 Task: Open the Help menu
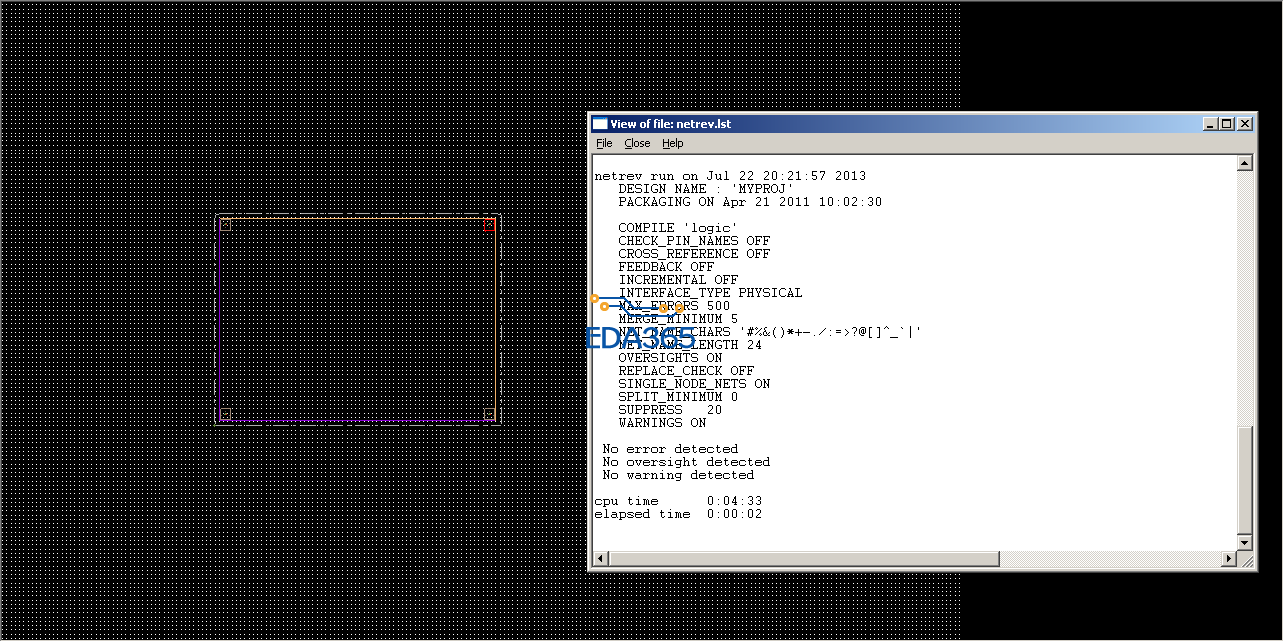pyautogui.click(x=673, y=144)
